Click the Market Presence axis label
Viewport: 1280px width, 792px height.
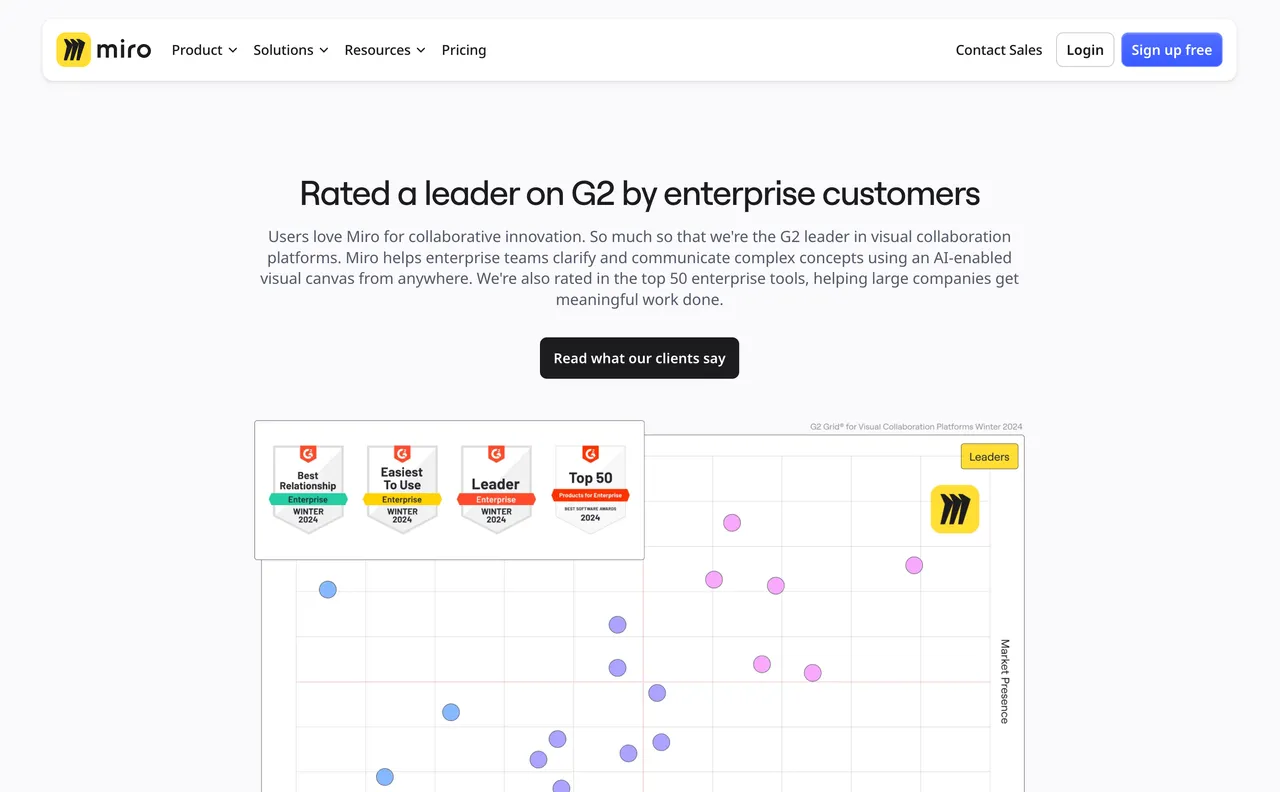click(1005, 681)
